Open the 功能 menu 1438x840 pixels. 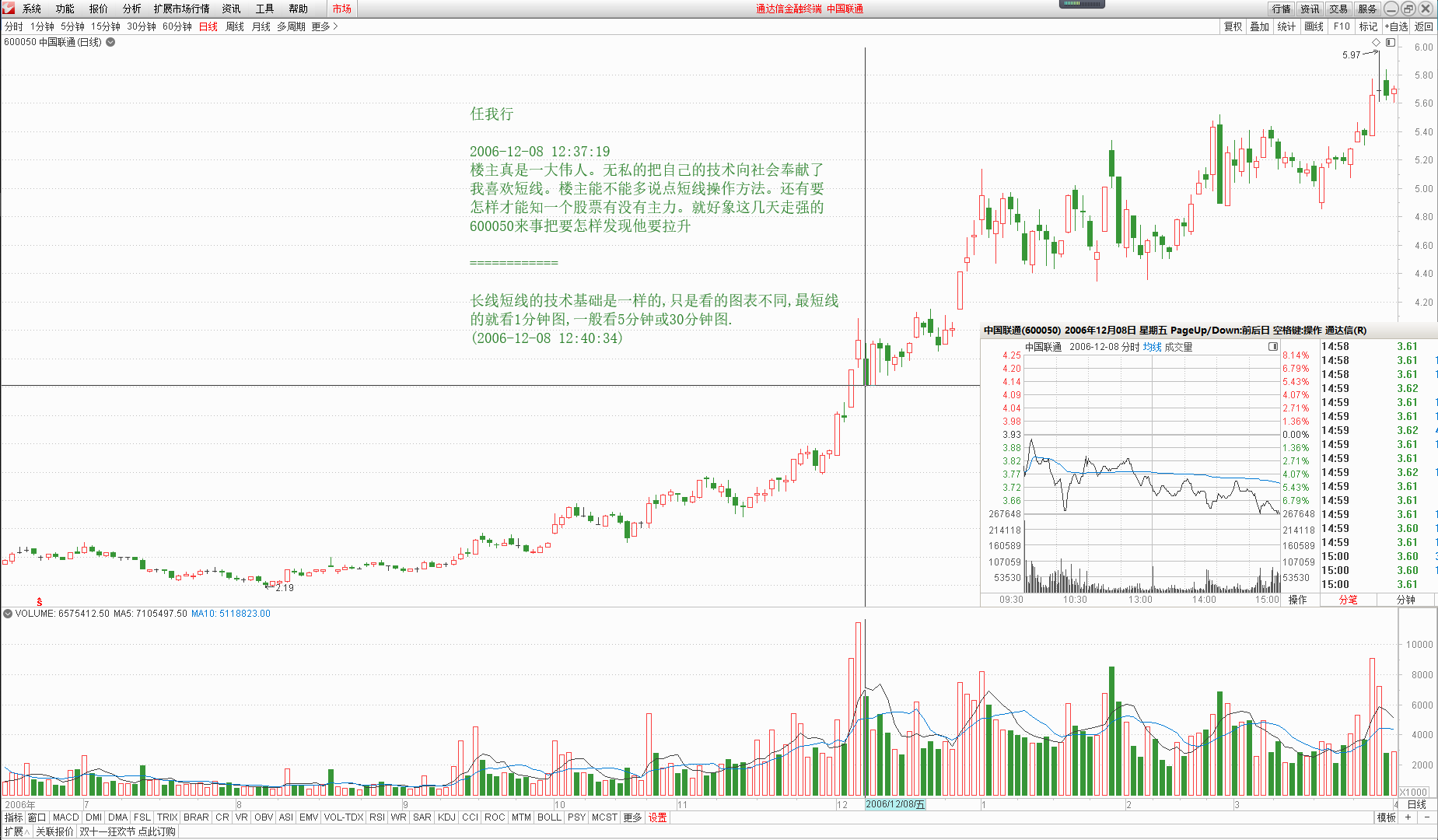click(x=65, y=9)
